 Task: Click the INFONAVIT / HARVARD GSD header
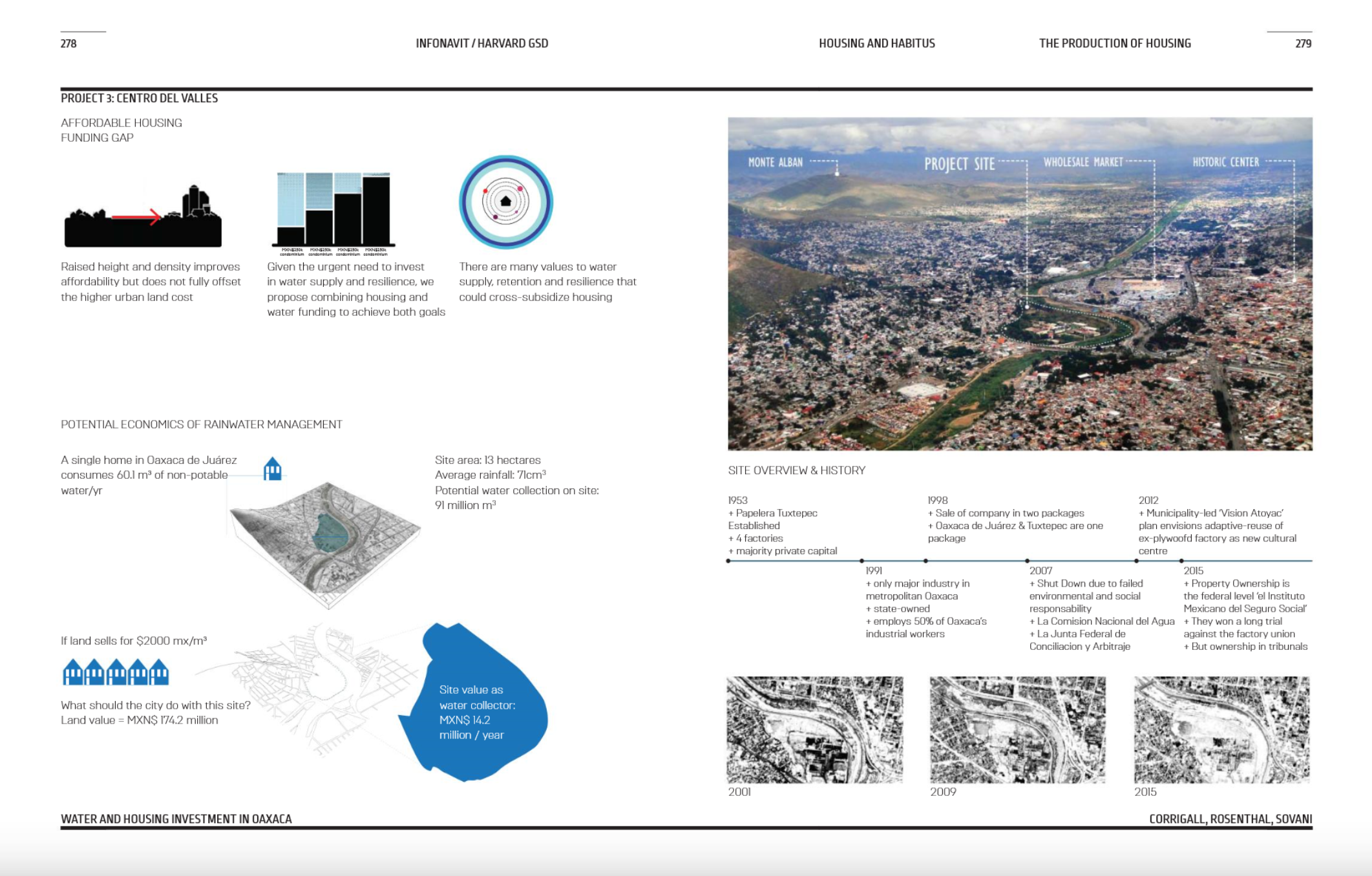pyautogui.click(x=481, y=43)
